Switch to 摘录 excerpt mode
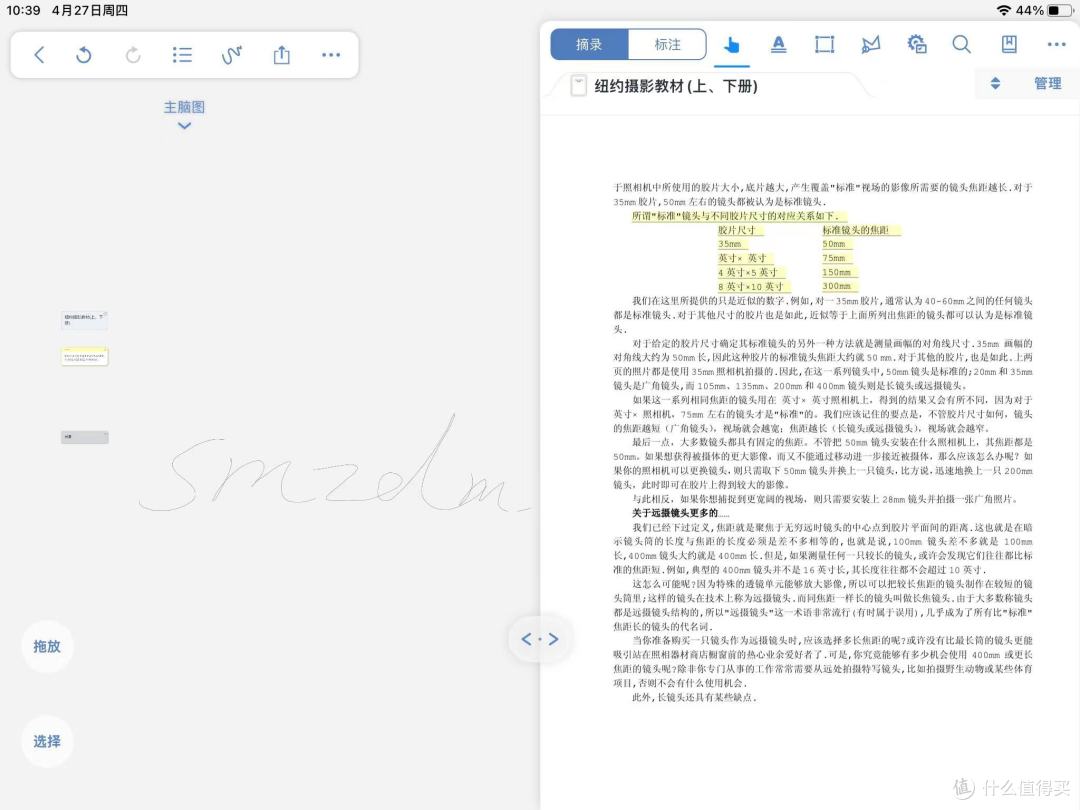 589,44
